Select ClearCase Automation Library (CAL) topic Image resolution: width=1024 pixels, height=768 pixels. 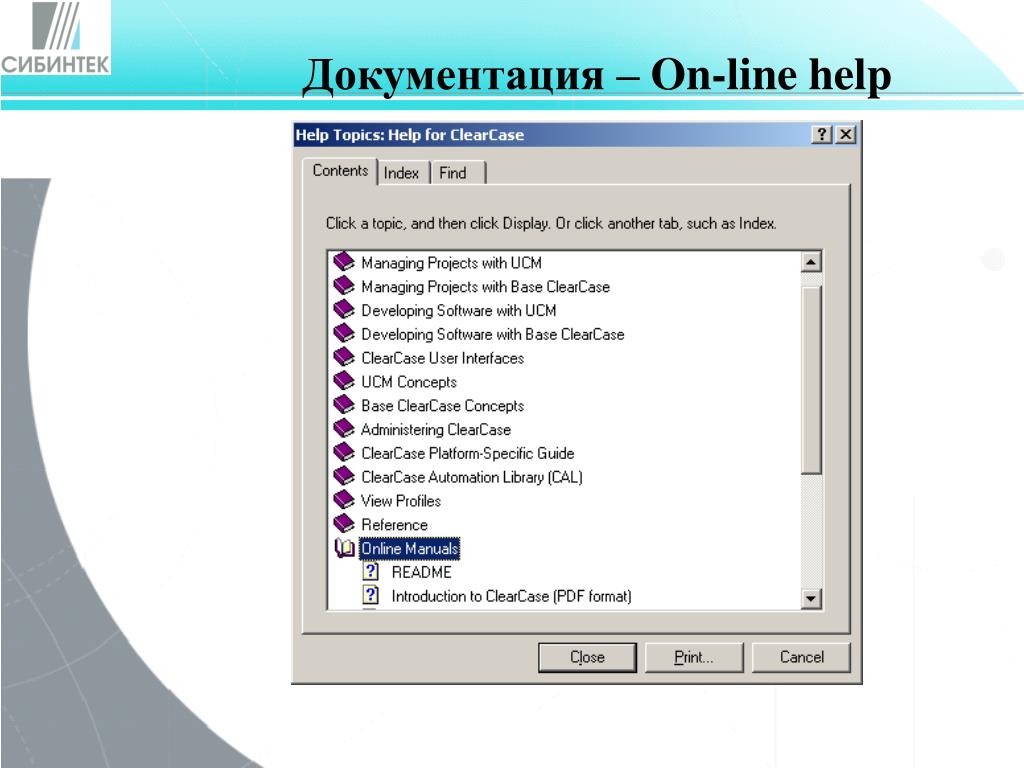[x=472, y=477]
